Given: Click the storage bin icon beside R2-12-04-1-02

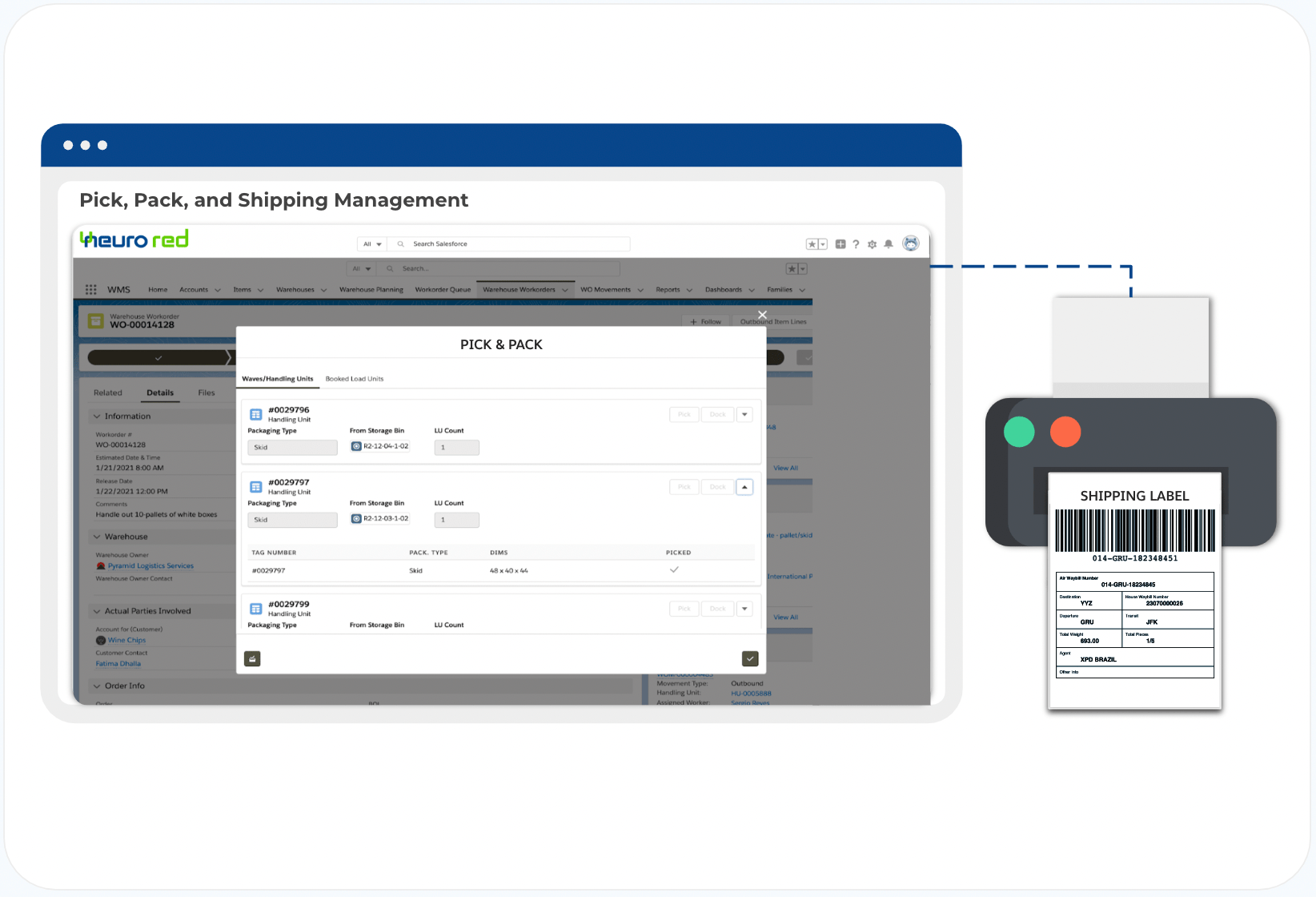Looking at the screenshot, I should tap(355, 447).
